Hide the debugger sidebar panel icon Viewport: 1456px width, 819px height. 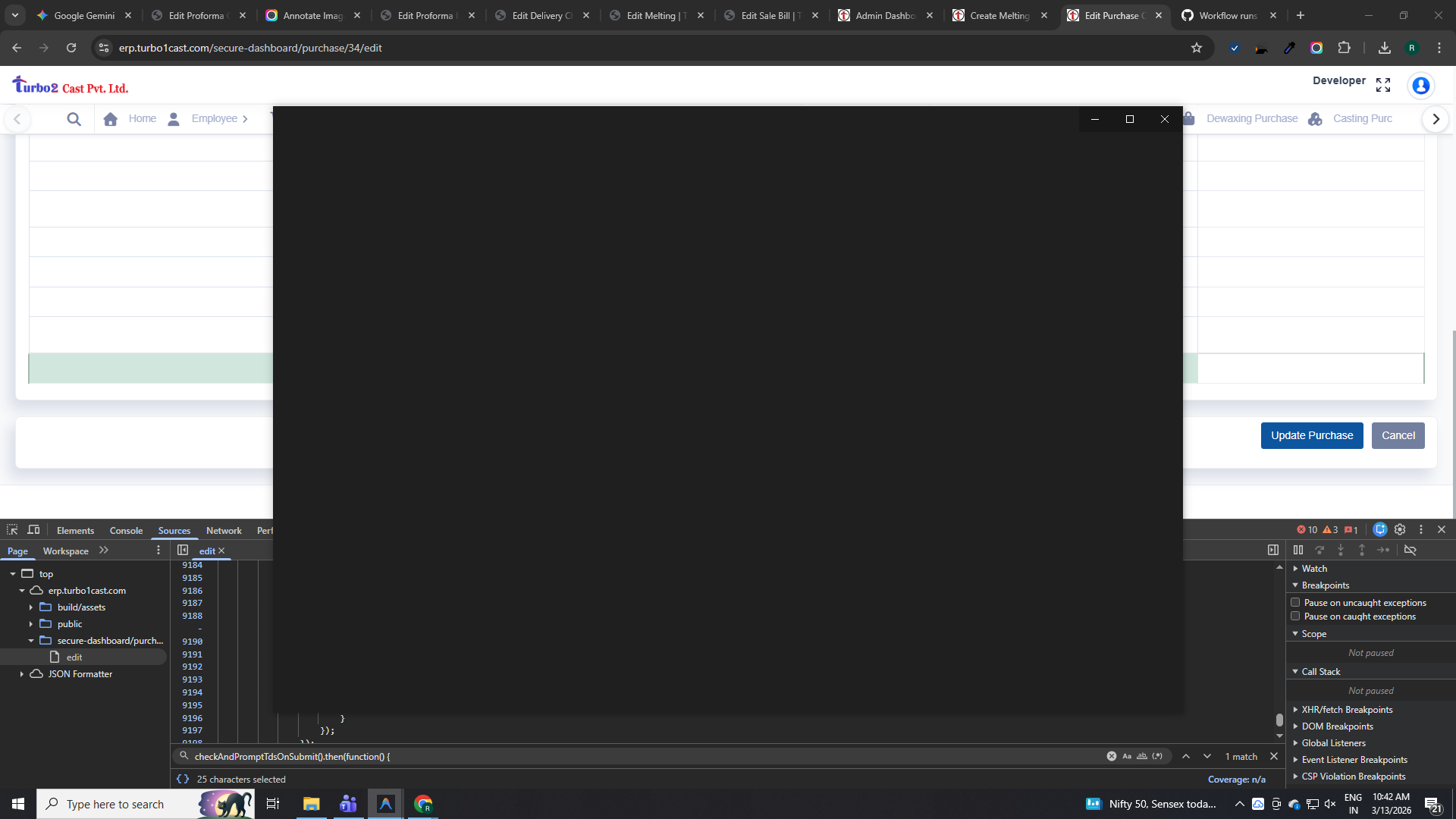tap(1273, 551)
